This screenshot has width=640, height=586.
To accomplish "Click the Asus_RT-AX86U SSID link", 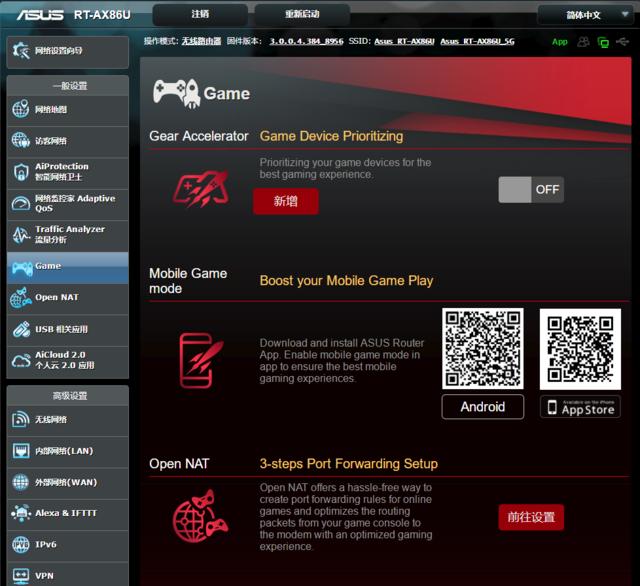I will [x=404, y=41].
